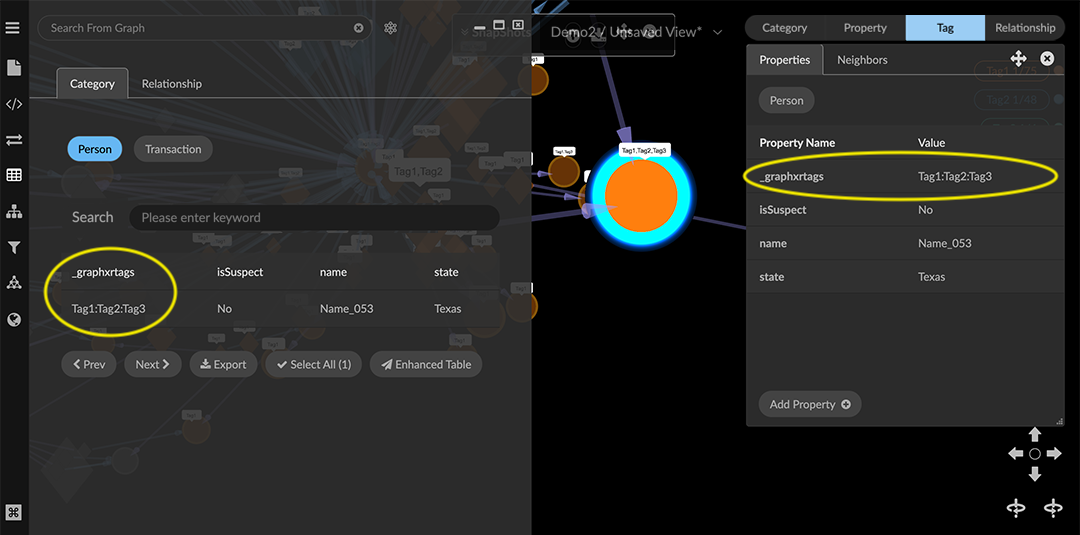Open the code query icon in sidebar

pos(14,104)
